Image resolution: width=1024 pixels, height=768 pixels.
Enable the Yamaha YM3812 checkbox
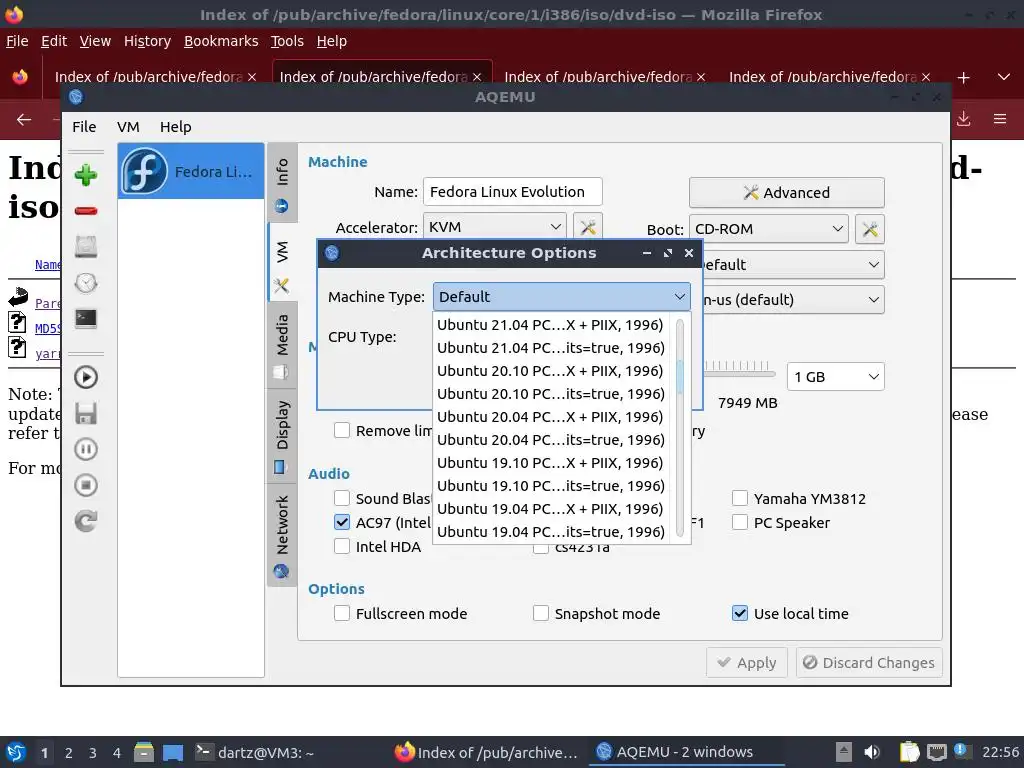(x=740, y=498)
